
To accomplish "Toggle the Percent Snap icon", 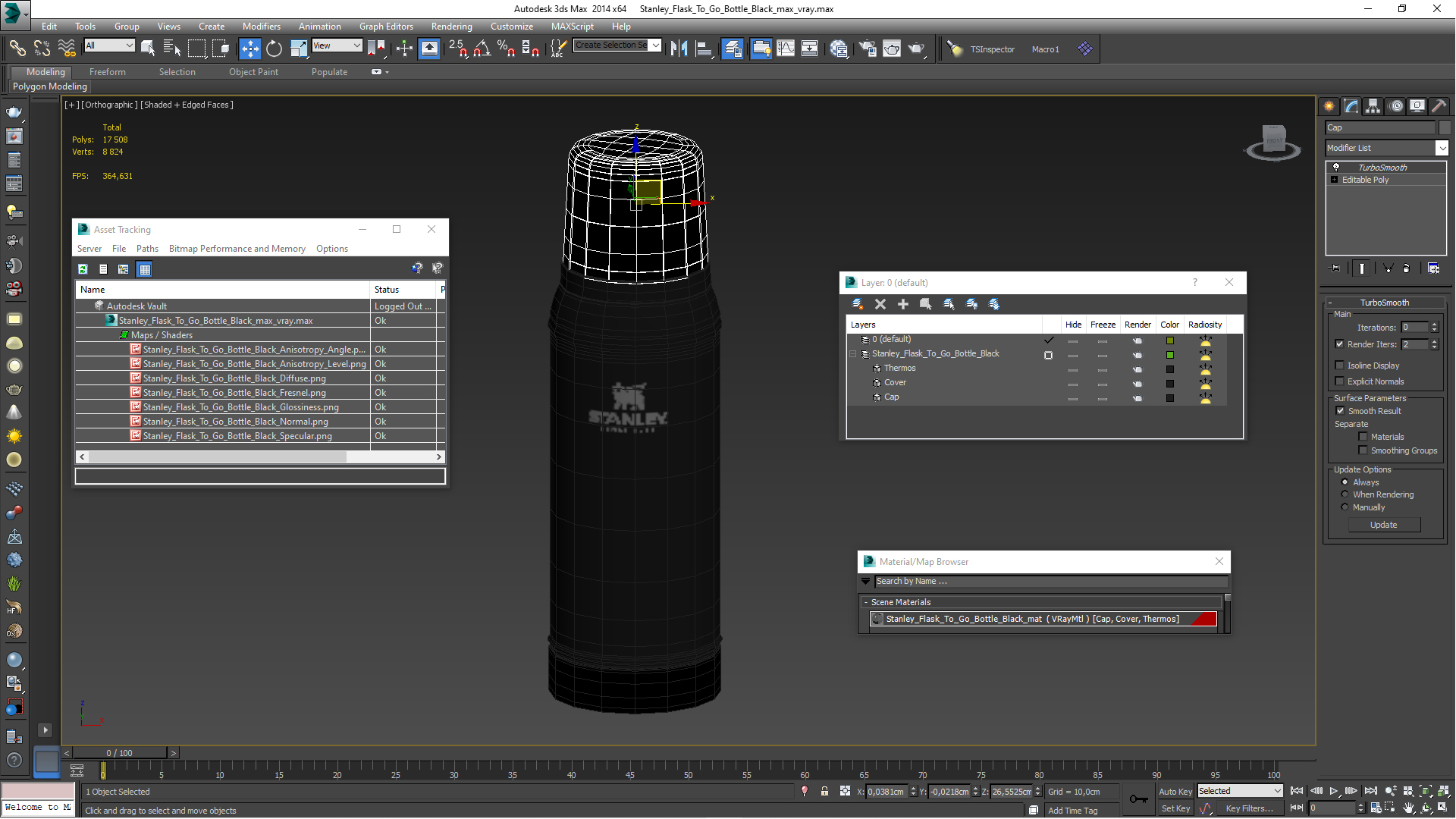I will pyautogui.click(x=506, y=49).
